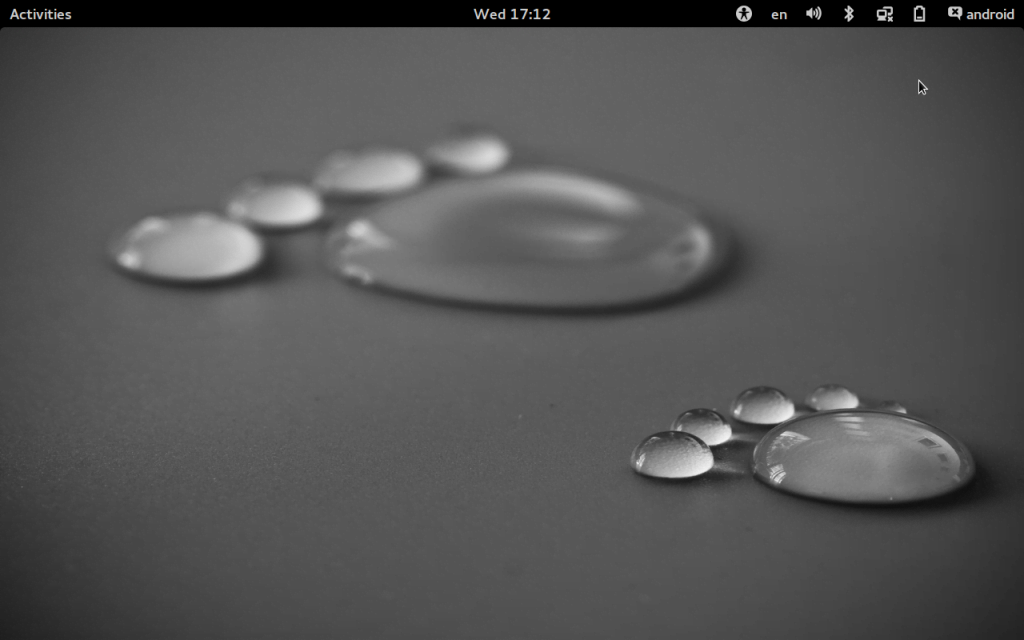The image size is (1024, 640).
Task: Open the android user menu
Action: coord(981,14)
